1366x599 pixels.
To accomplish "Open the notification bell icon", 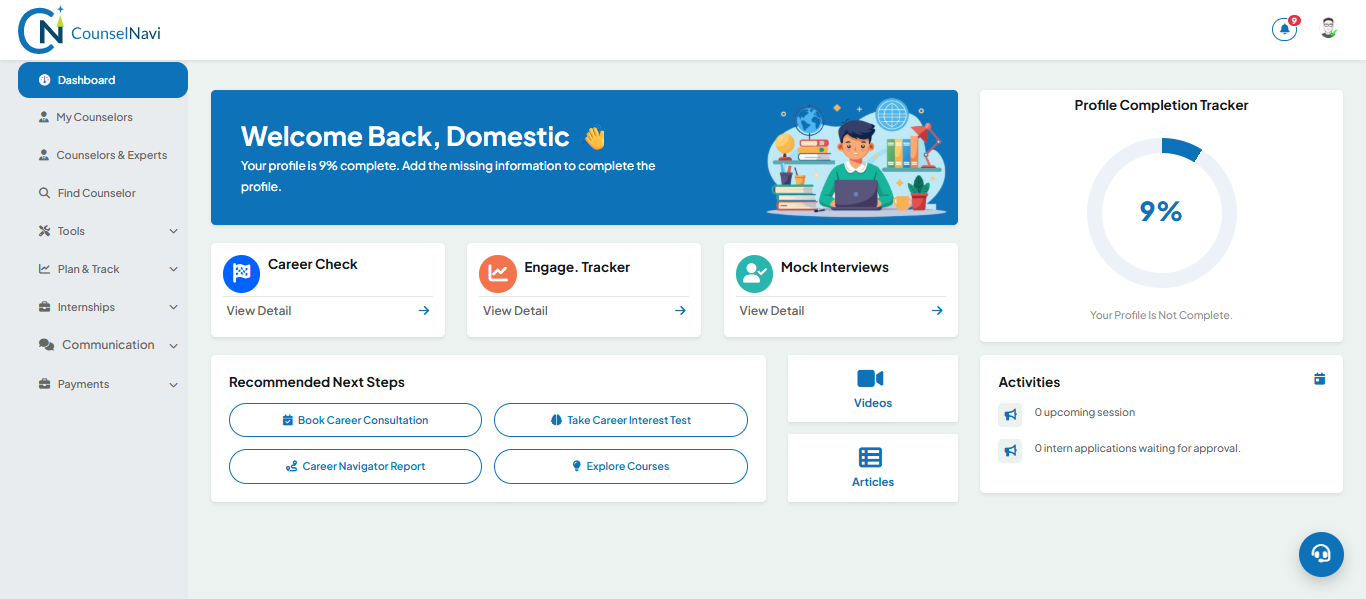I will pyautogui.click(x=1284, y=30).
